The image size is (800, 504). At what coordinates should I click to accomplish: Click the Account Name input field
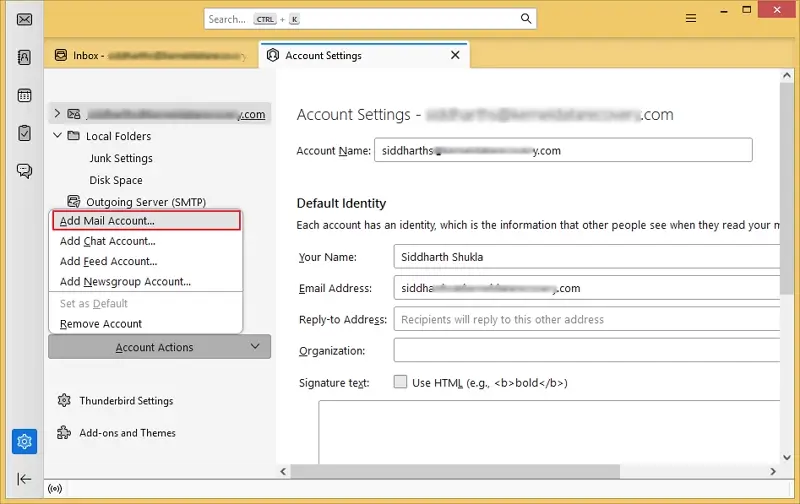[563, 150]
